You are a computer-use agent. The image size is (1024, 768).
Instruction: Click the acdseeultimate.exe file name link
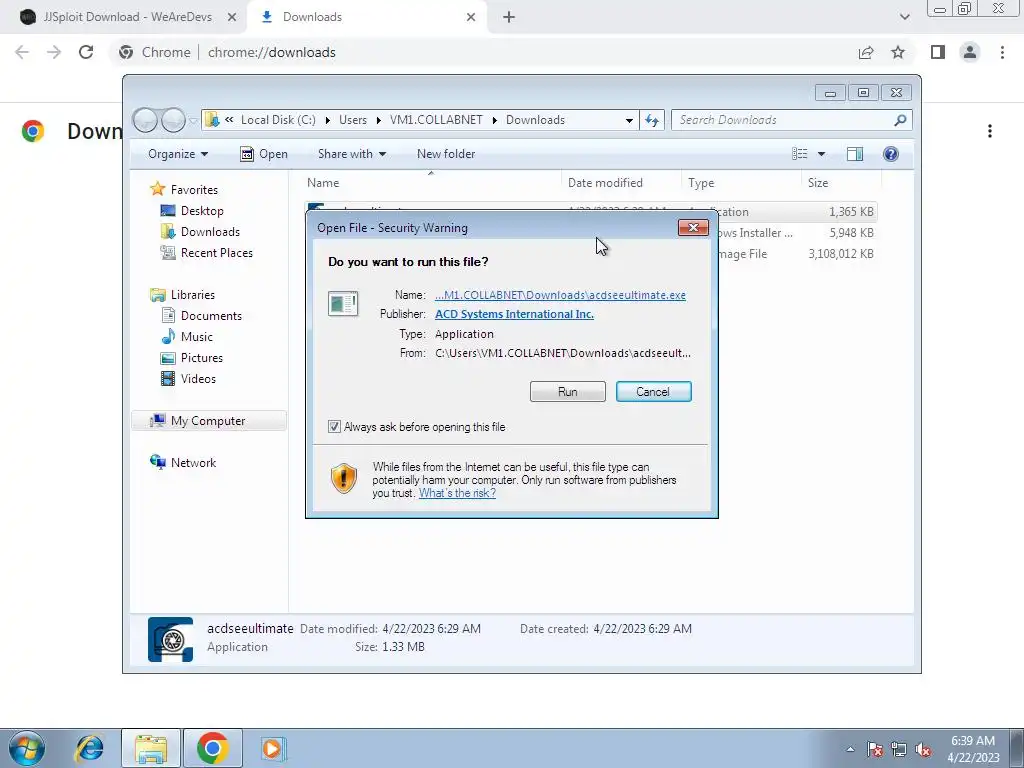pyautogui.click(x=560, y=295)
